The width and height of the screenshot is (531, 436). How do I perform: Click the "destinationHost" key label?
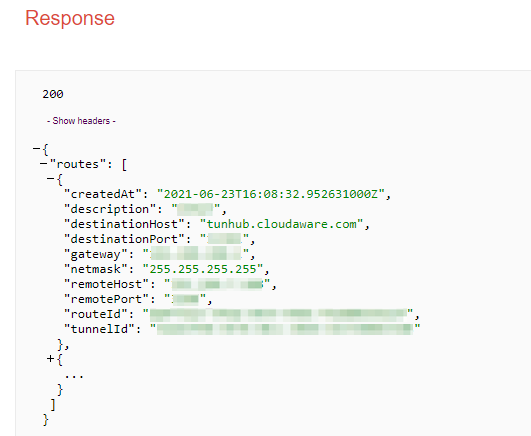point(124,224)
